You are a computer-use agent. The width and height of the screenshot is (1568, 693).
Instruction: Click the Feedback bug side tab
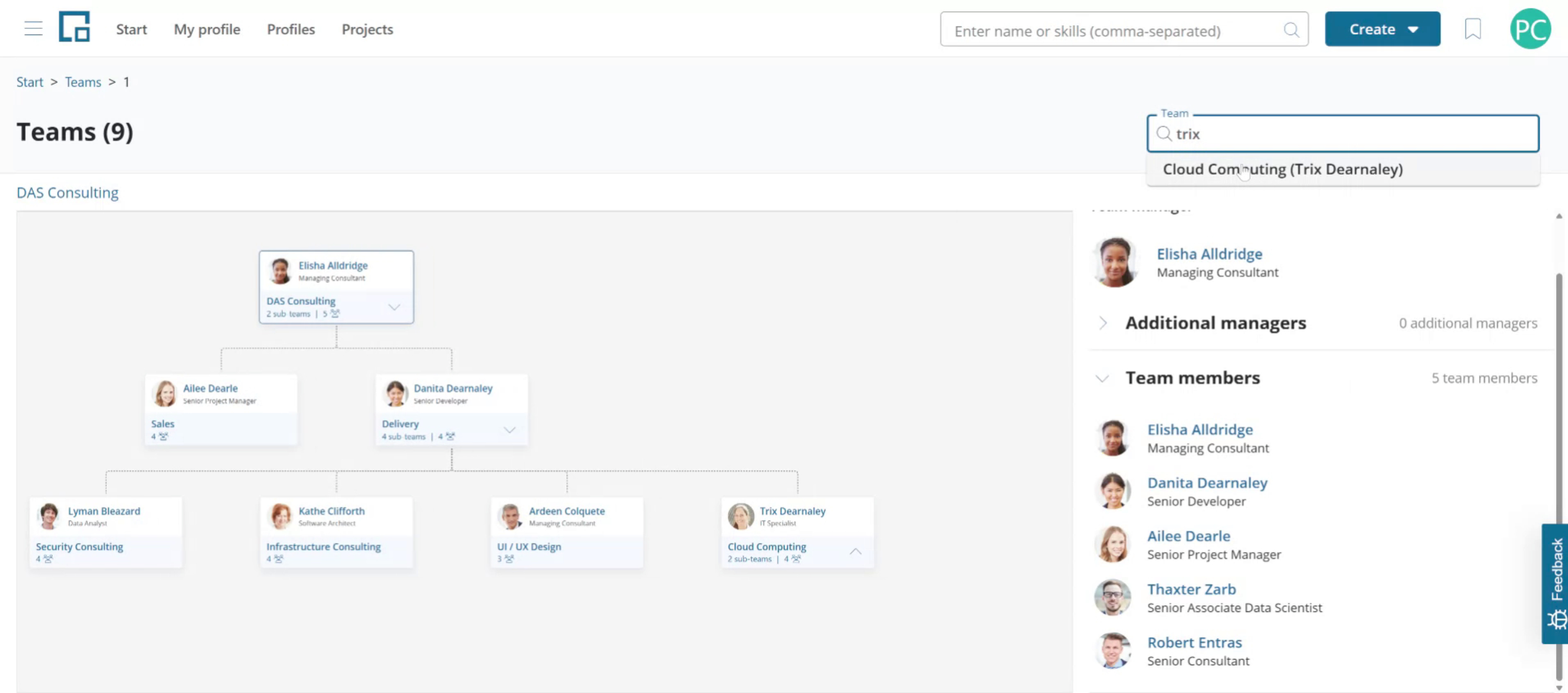point(1556,584)
